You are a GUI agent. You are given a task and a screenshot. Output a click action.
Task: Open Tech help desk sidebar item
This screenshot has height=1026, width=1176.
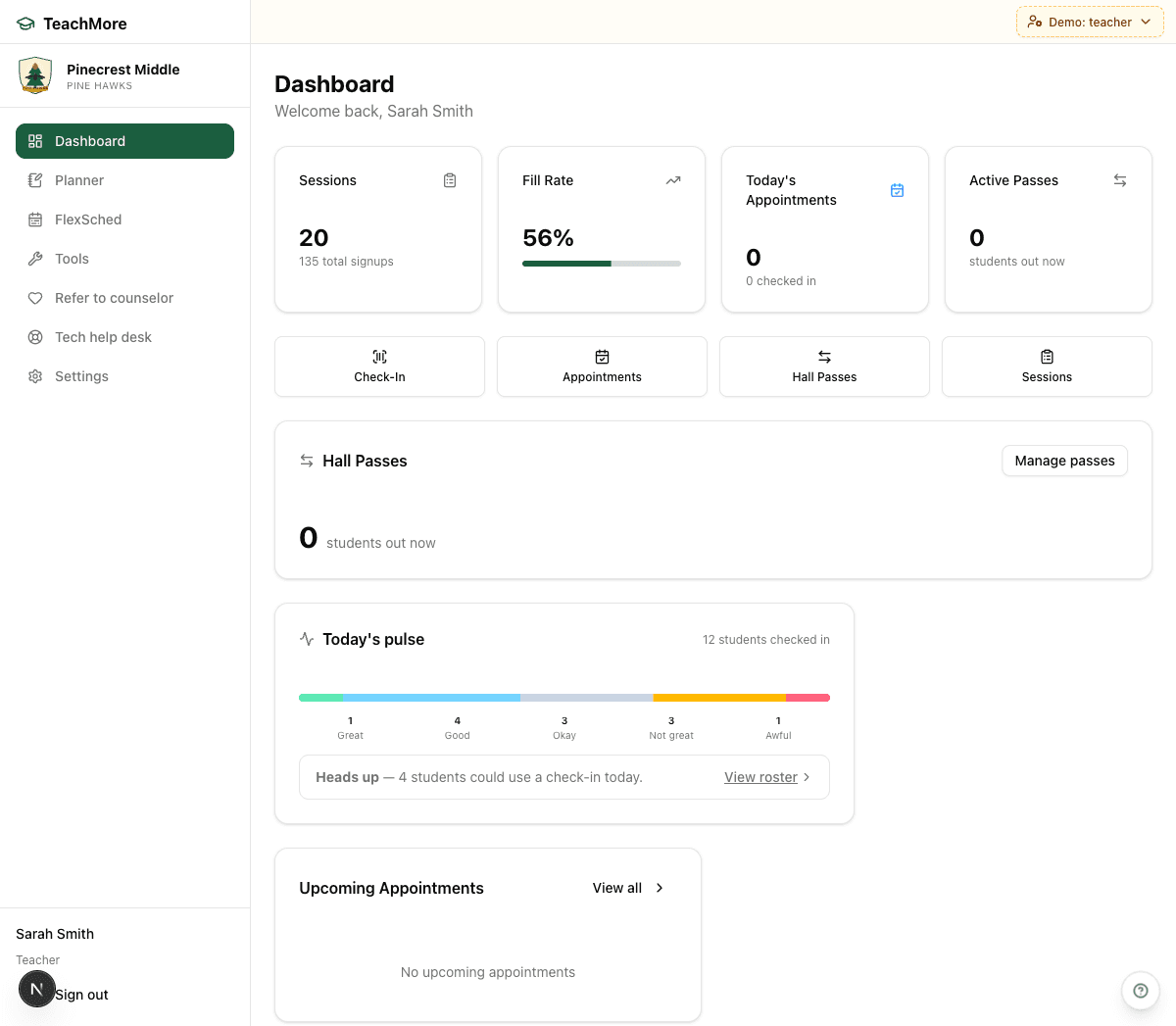point(124,337)
